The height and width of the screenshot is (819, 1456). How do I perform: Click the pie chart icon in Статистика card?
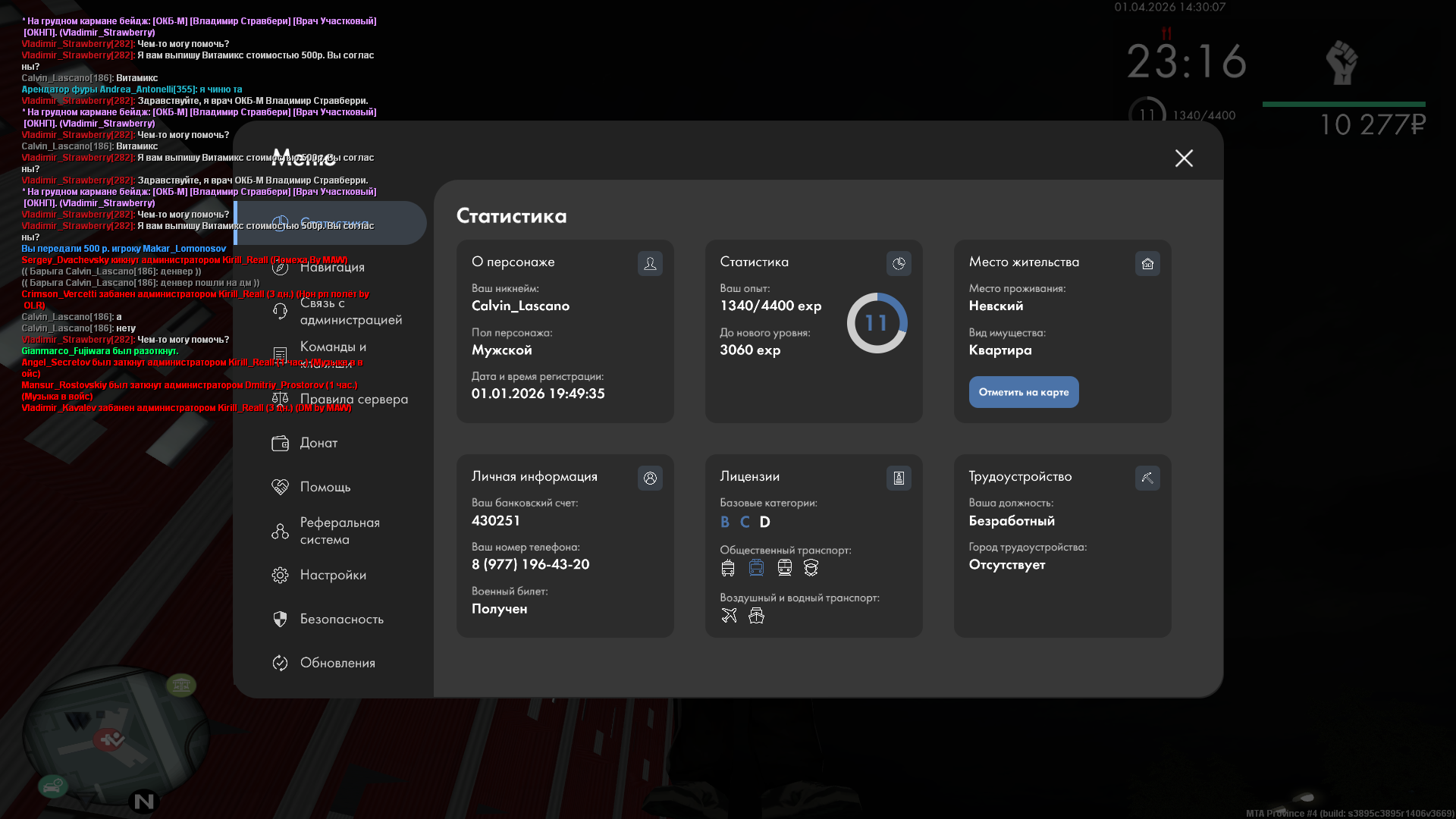click(x=899, y=263)
